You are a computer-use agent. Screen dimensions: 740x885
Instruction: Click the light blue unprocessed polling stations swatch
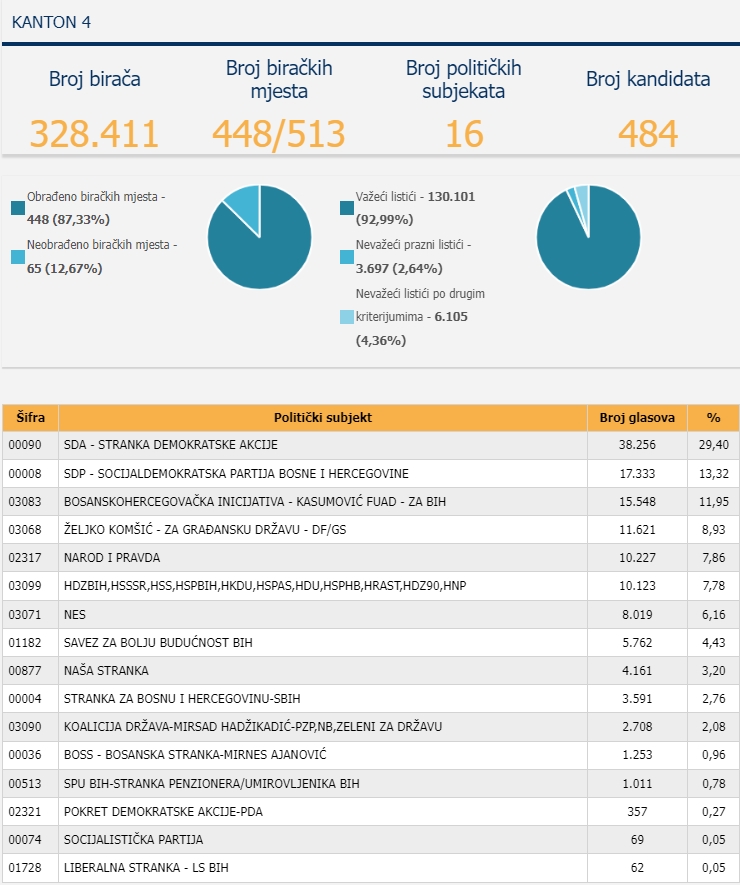(18, 257)
